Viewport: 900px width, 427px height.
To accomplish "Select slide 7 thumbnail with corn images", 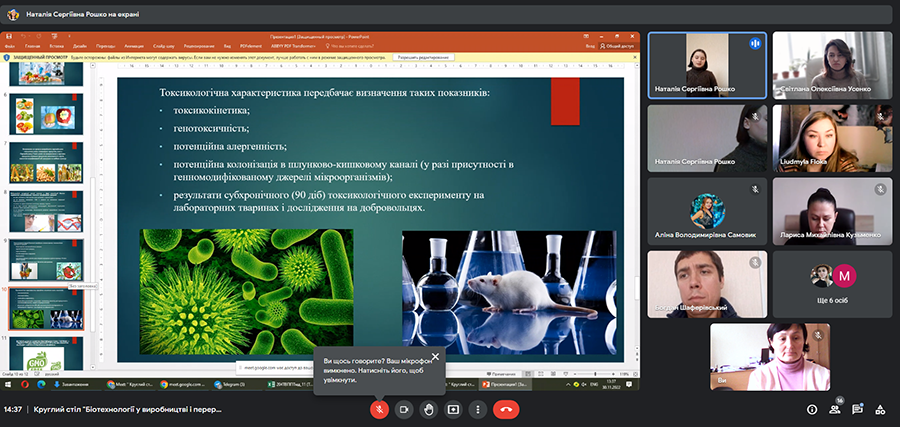I will click(45, 163).
